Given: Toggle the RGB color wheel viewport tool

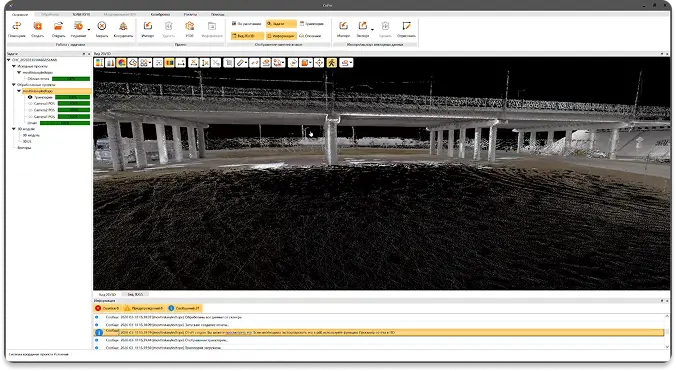Looking at the screenshot, I should tap(122, 63).
